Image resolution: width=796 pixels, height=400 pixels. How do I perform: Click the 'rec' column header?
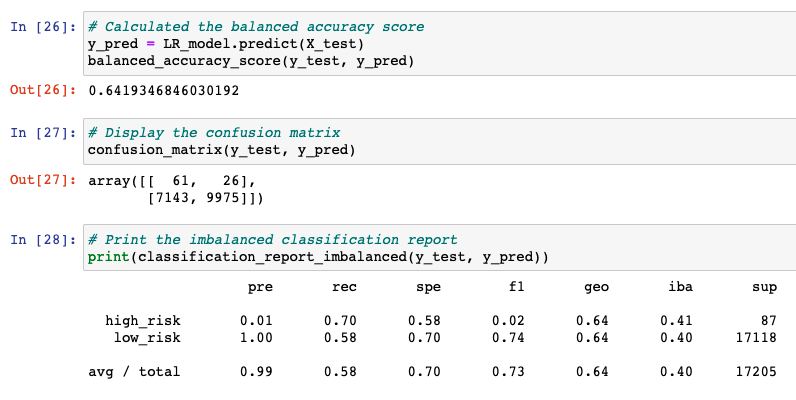click(344, 287)
